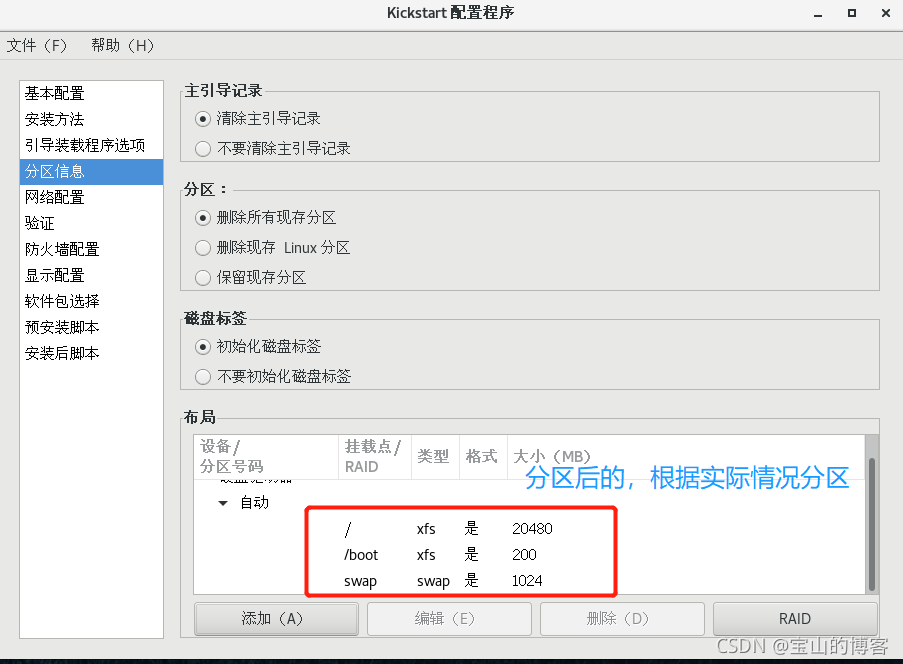Select 不要初始化磁盘标签 option
This screenshot has height=664, width=903.
tap(204, 377)
